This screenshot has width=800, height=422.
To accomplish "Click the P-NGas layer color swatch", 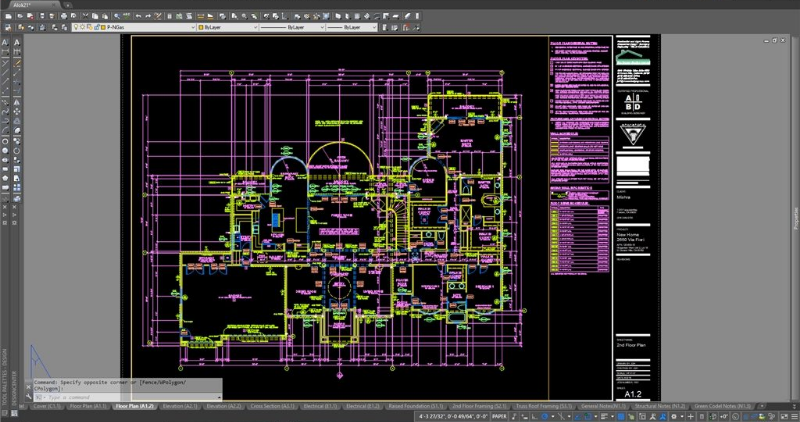I will [x=103, y=27].
